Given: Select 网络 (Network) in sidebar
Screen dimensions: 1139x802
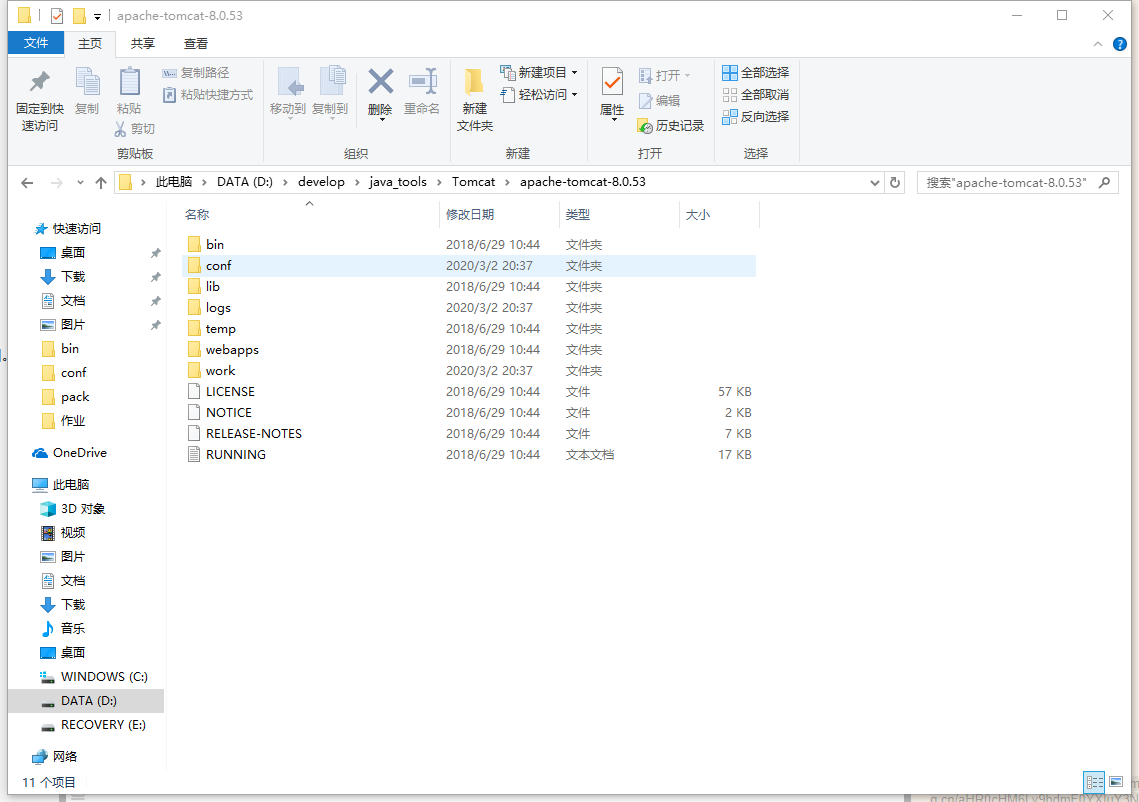Looking at the screenshot, I should tap(54, 756).
